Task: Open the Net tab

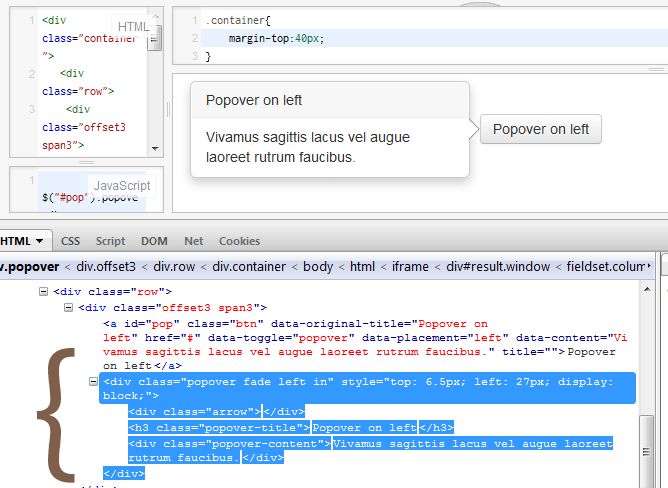Action: [x=193, y=241]
